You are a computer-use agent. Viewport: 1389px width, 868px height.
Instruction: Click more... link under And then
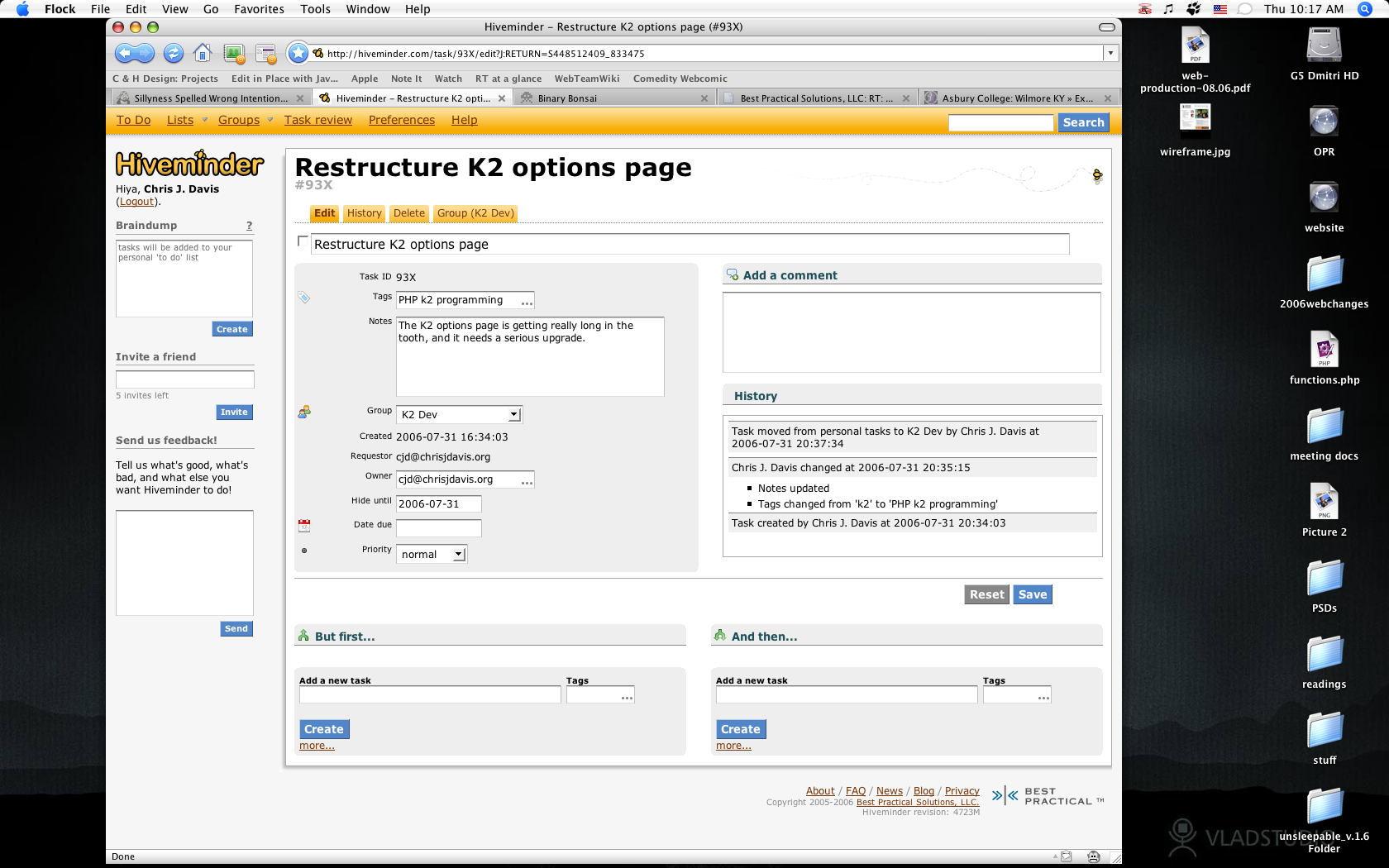[x=733, y=746]
